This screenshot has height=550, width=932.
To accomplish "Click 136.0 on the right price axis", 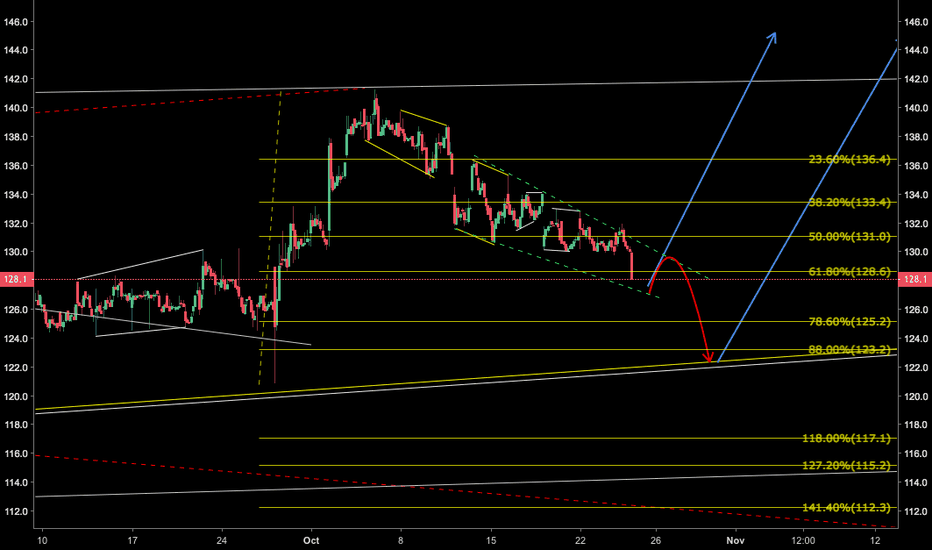I will [916, 166].
